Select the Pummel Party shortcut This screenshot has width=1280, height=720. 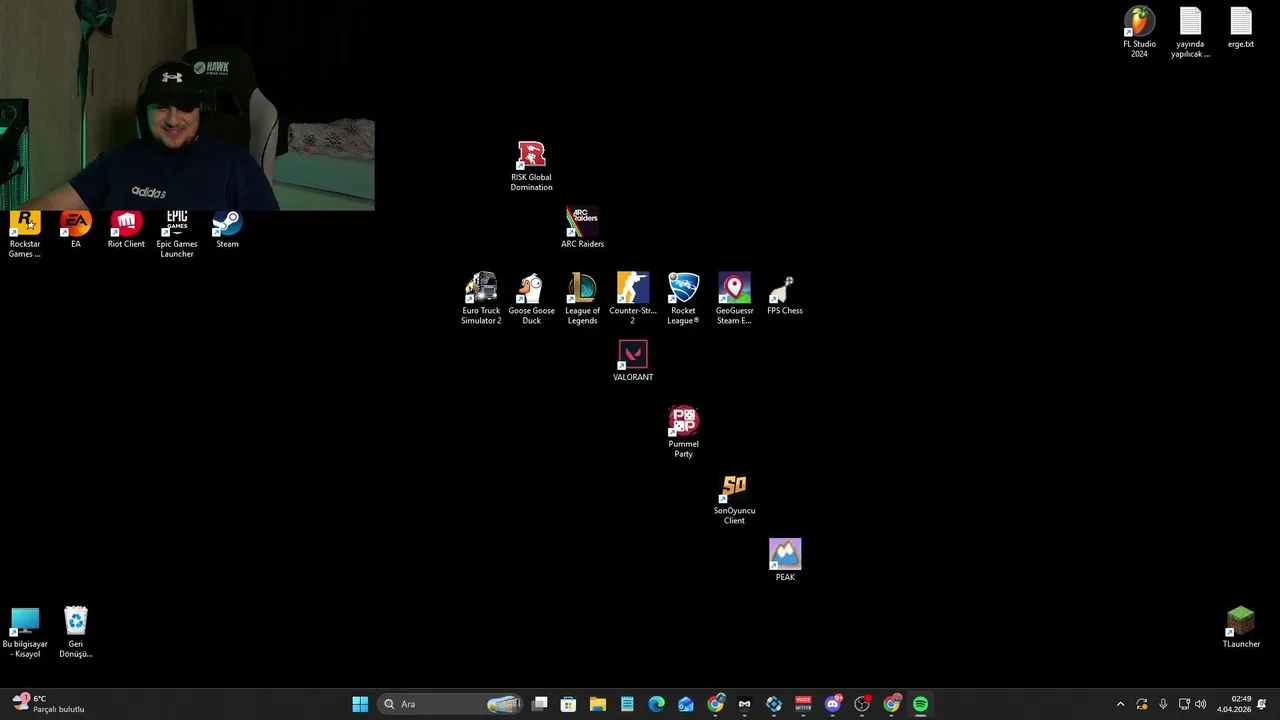(x=683, y=433)
